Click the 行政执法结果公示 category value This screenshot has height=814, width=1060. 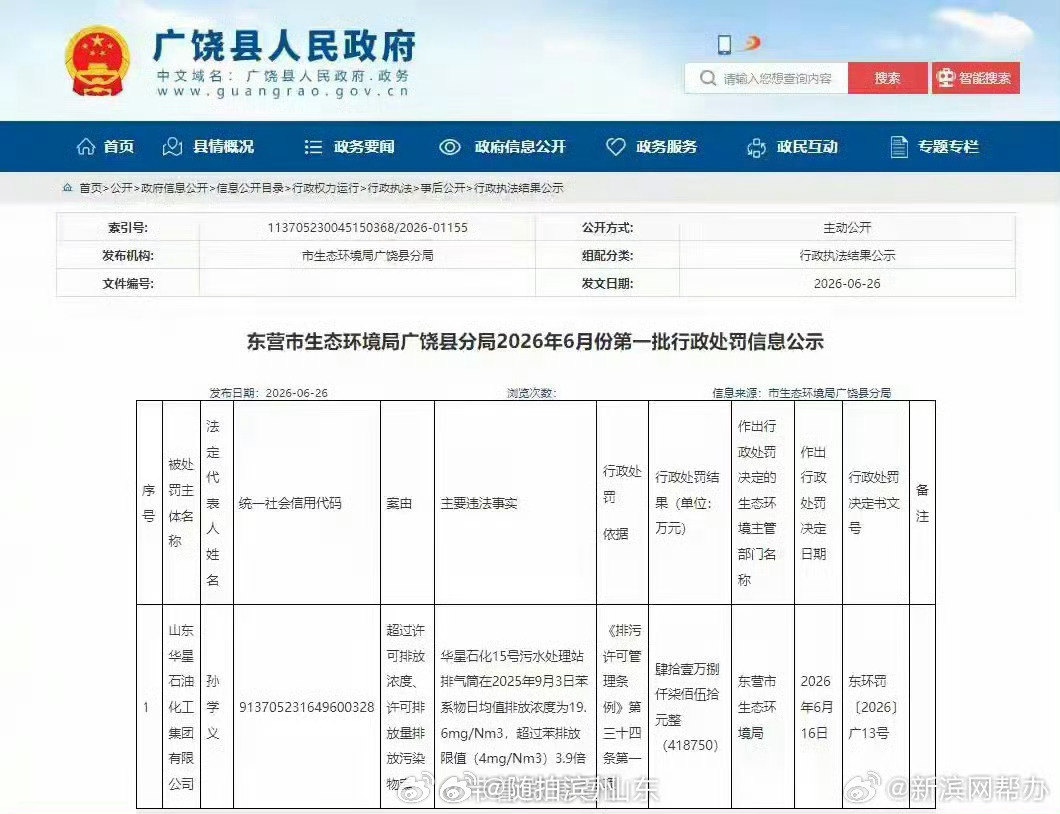click(x=847, y=256)
